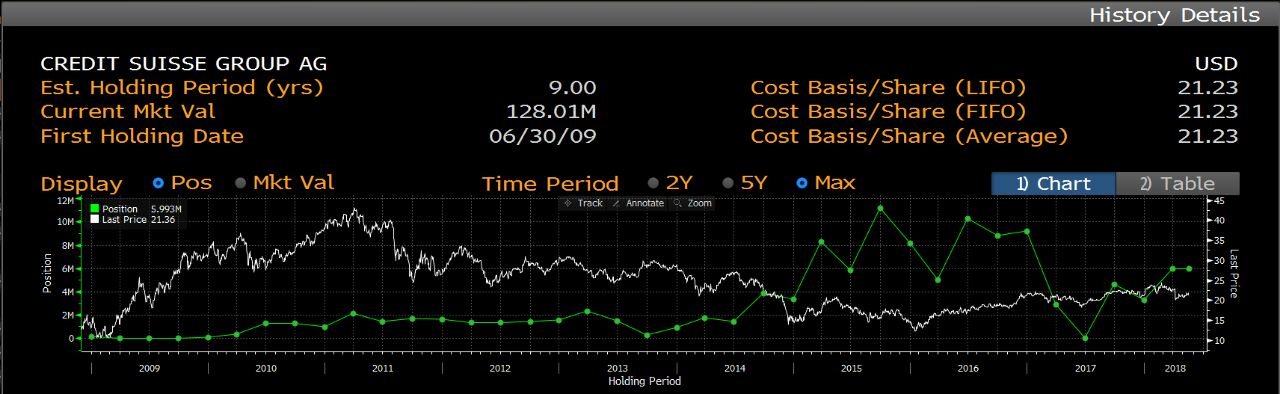This screenshot has width=1280, height=394.
Task: Click the holding period value 9.00
Action: [572, 88]
